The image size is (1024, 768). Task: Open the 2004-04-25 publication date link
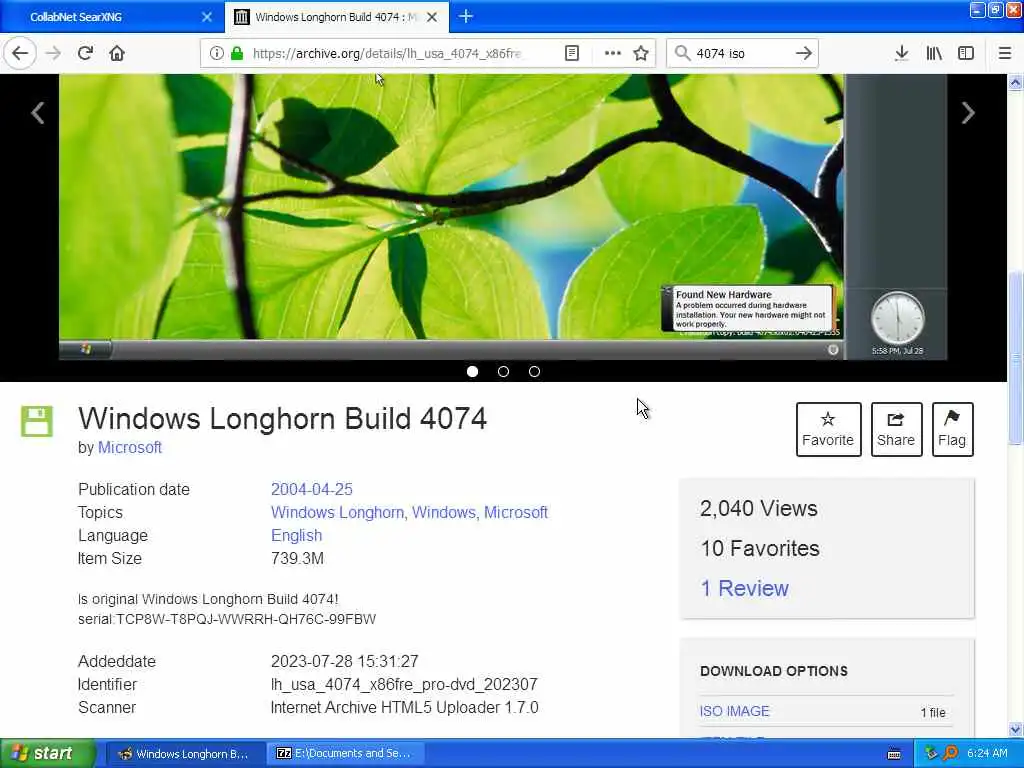(312, 489)
